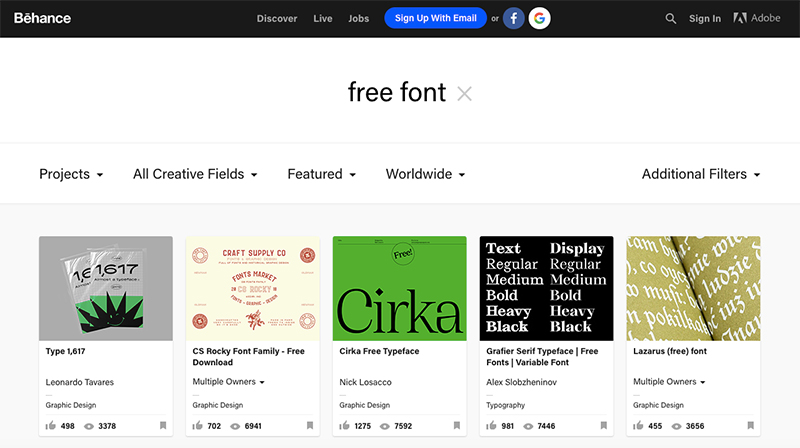
Task: Bookmark the CS Rocky Font Family project
Action: pos(310,426)
